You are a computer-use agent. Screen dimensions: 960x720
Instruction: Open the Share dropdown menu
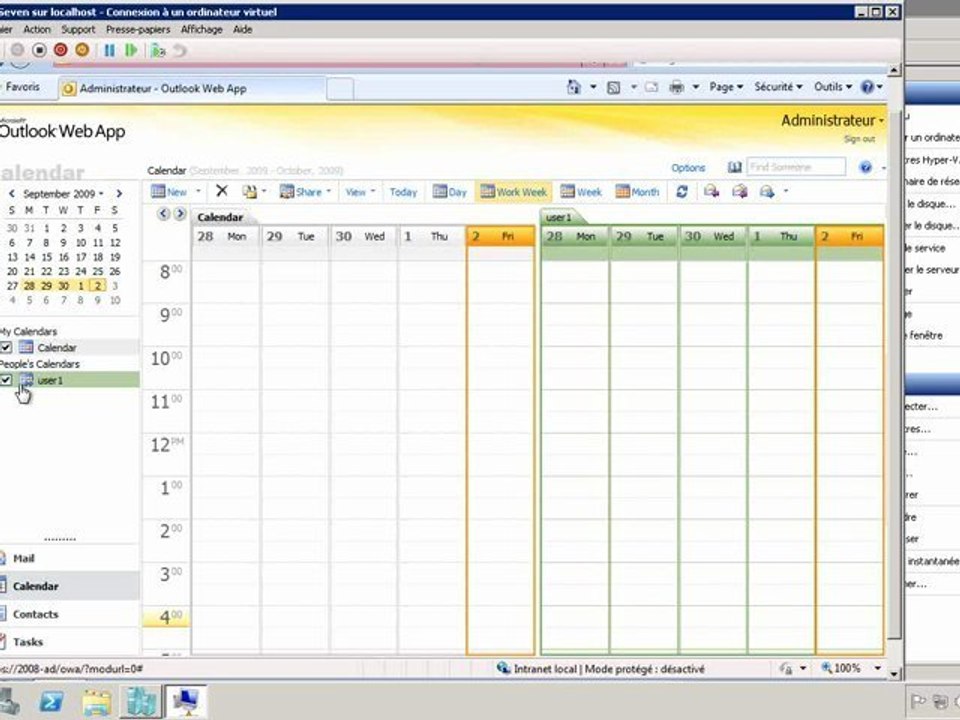[x=305, y=192]
